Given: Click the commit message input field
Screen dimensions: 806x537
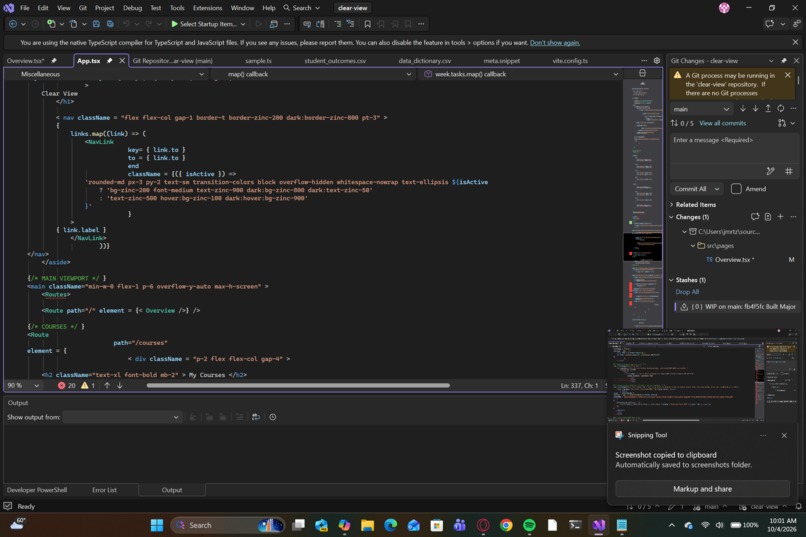Looking at the screenshot, I should pyautogui.click(x=734, y=149).
